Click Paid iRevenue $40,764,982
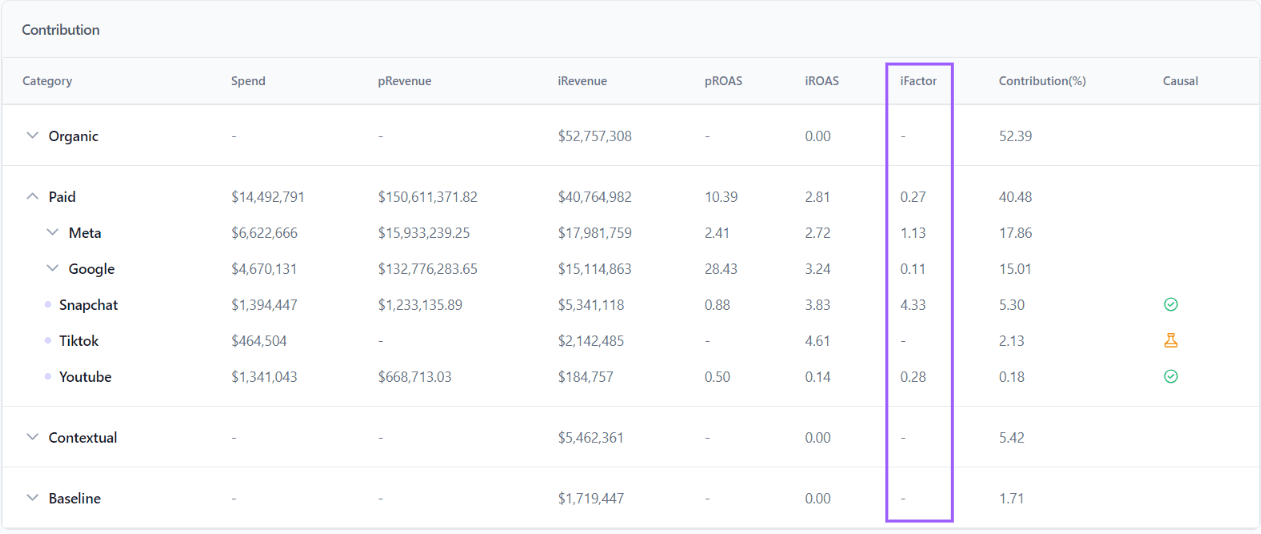 pyautogui.click(x=595, y=197)
